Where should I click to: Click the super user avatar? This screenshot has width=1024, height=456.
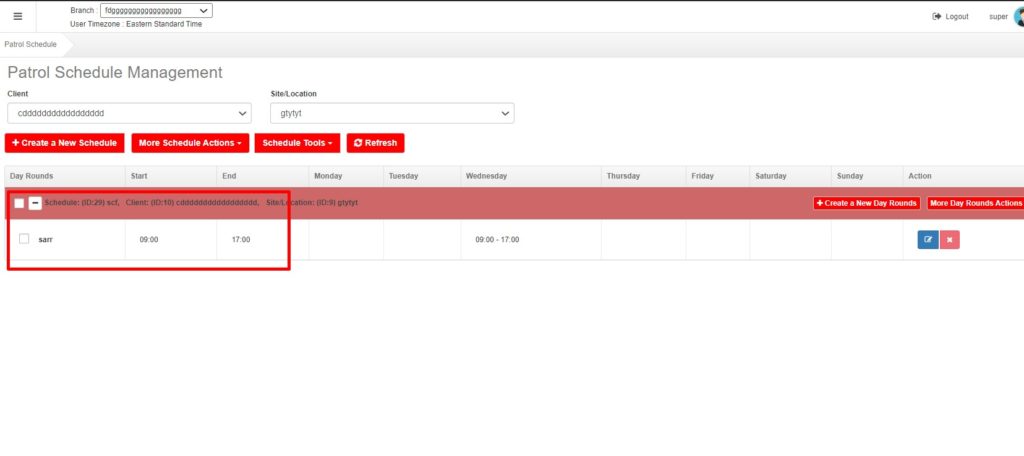tap(1017, 16)
